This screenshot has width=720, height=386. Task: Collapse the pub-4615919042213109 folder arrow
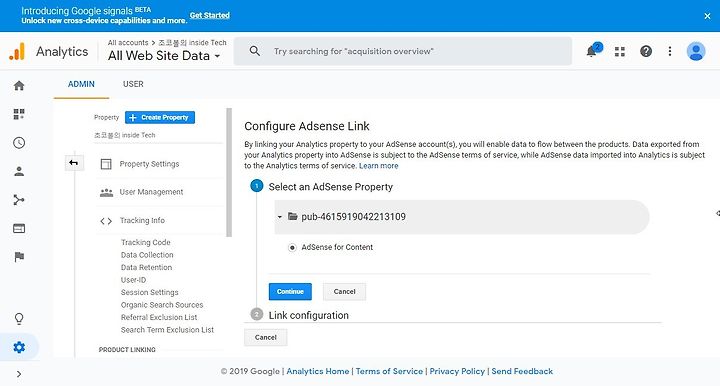pos(280,217)
